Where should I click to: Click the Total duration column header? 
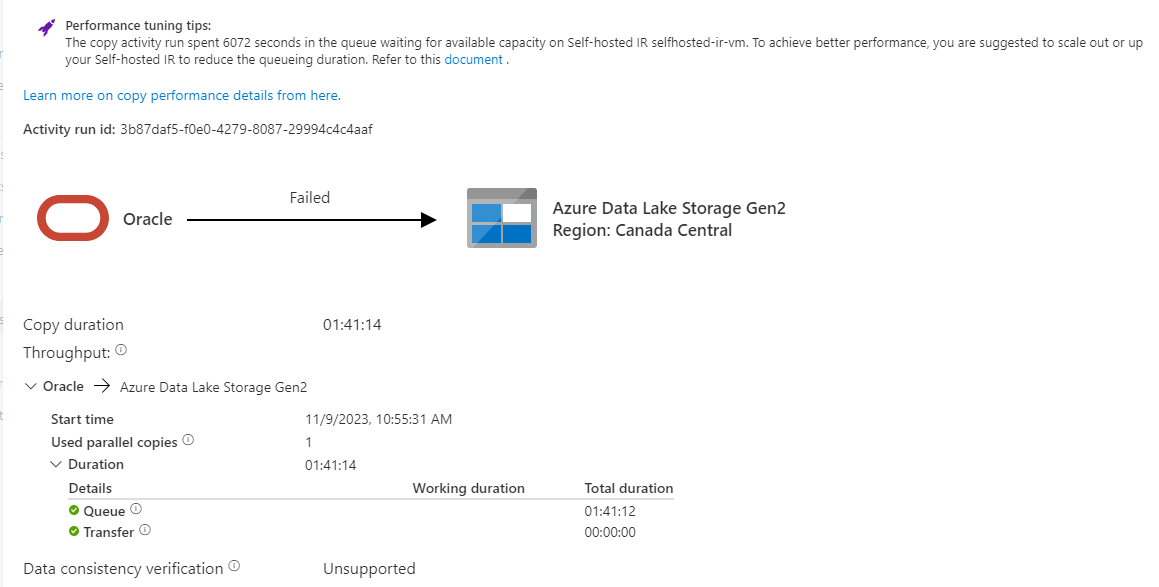point(629,488)
